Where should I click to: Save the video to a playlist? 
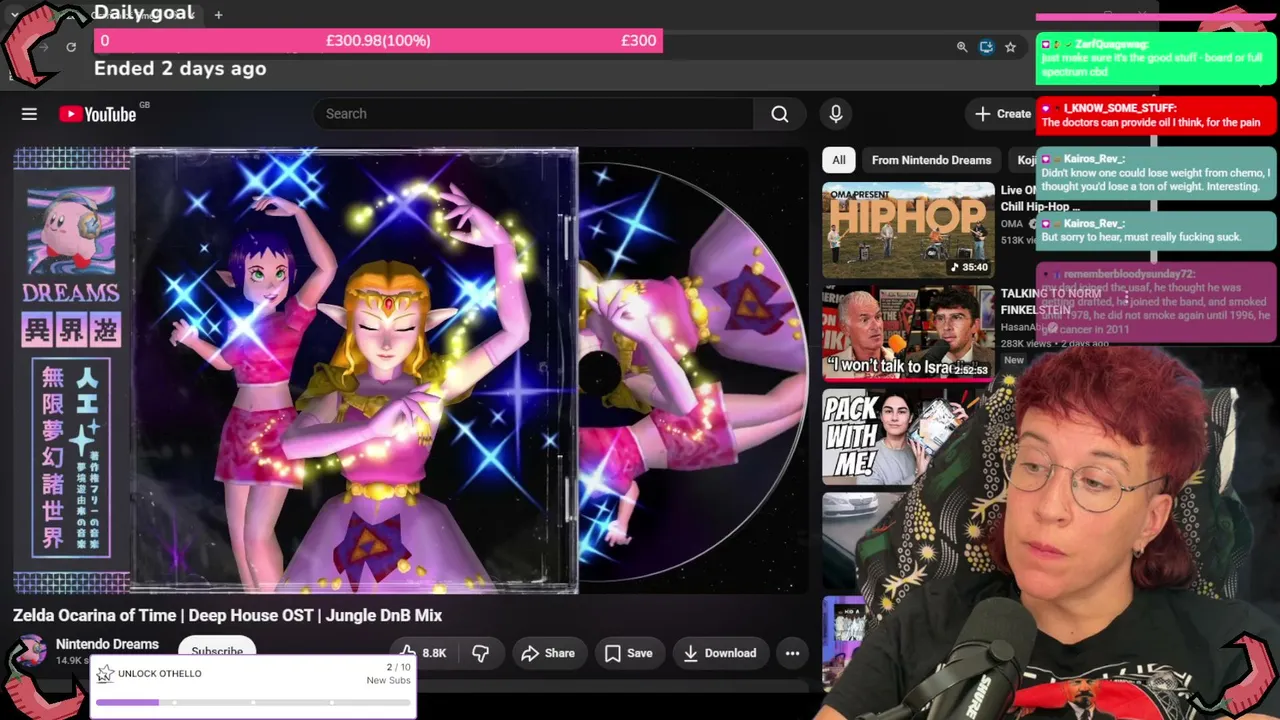(x=629, y=653)
